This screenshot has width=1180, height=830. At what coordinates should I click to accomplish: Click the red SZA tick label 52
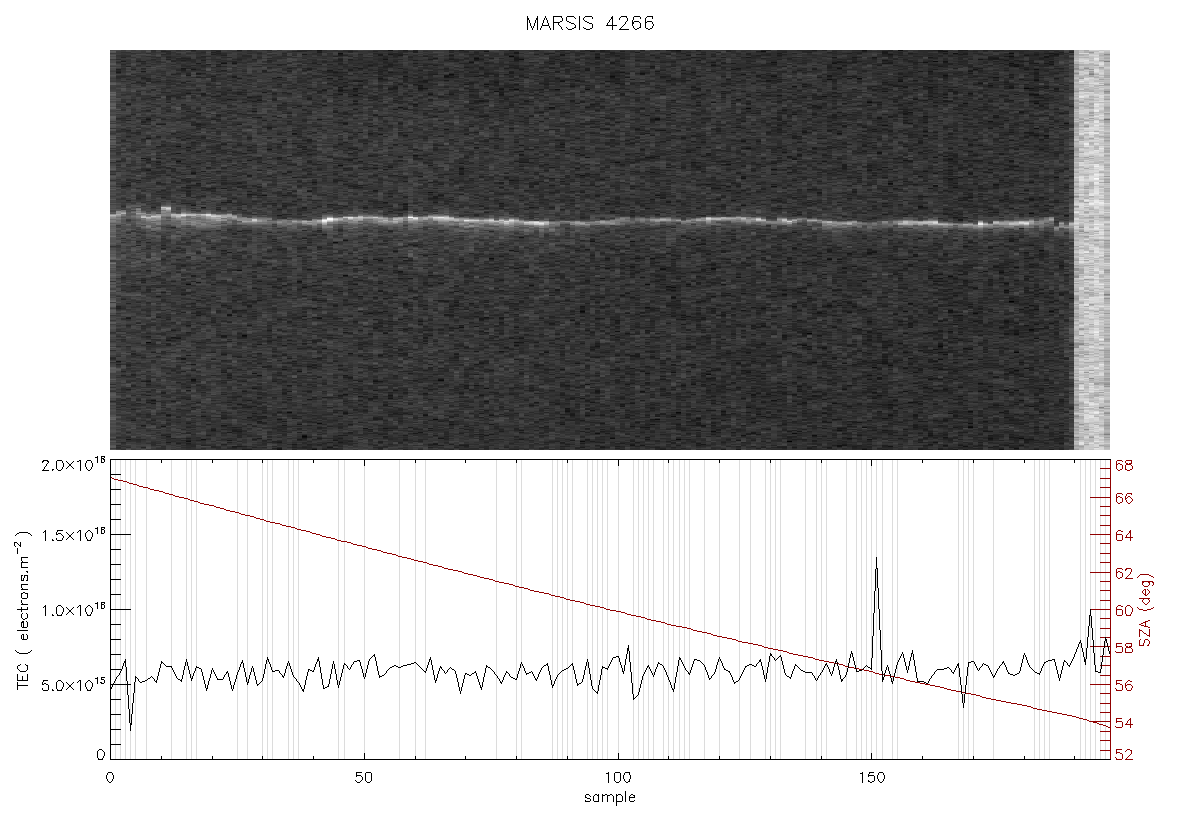(1124, 755)
